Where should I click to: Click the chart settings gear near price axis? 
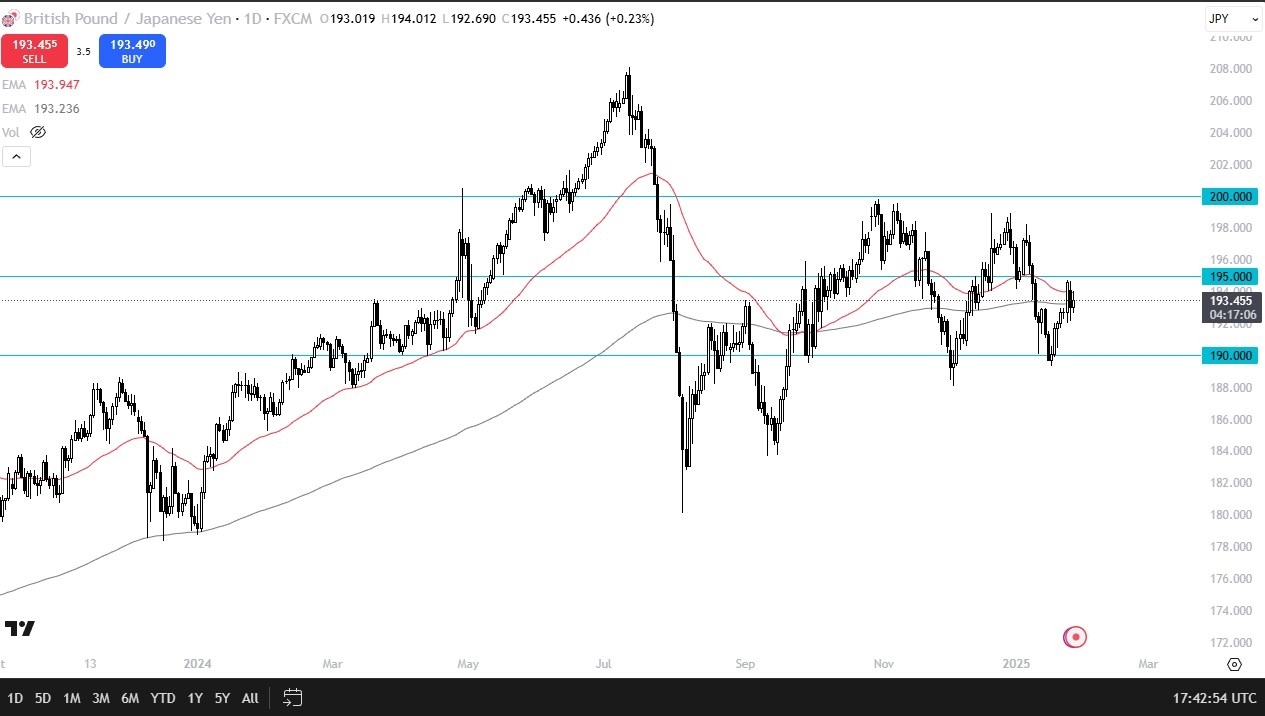(x=1235, y=664)
